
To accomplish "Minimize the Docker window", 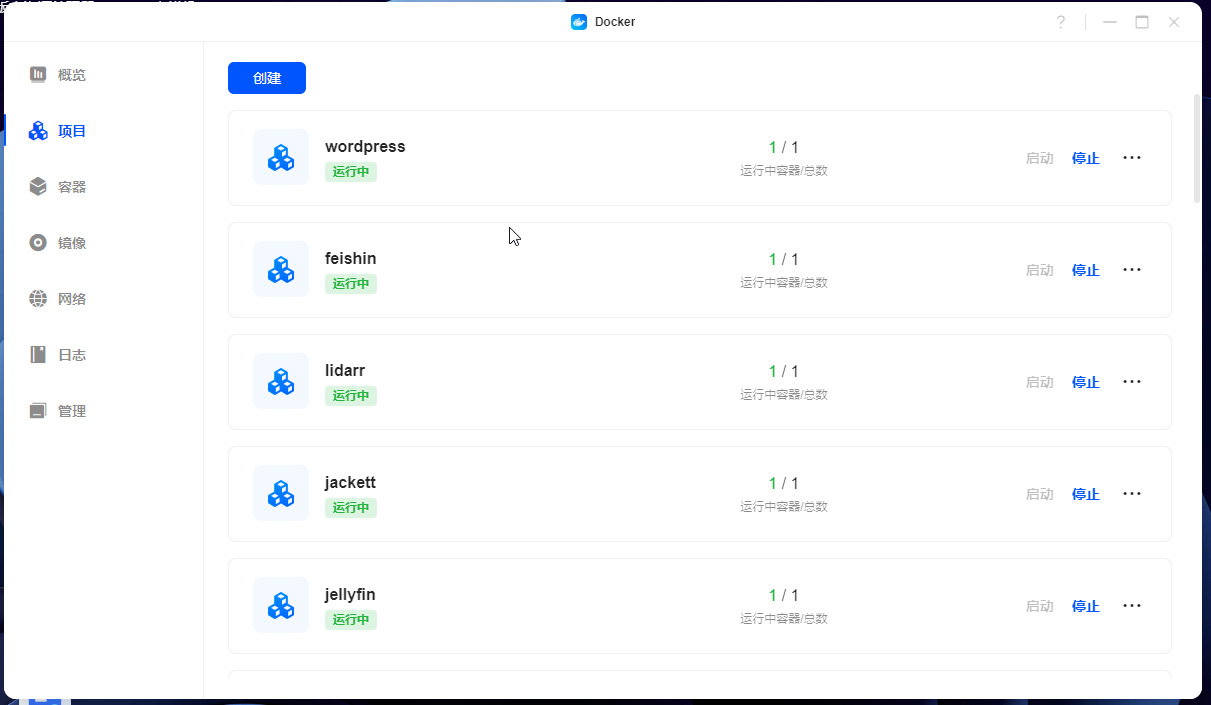I will click(1110, 22).
